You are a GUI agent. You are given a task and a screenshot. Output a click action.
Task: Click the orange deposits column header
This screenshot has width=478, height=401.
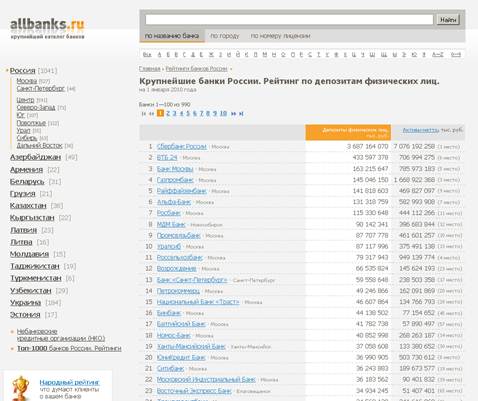(x=348, y=132)
